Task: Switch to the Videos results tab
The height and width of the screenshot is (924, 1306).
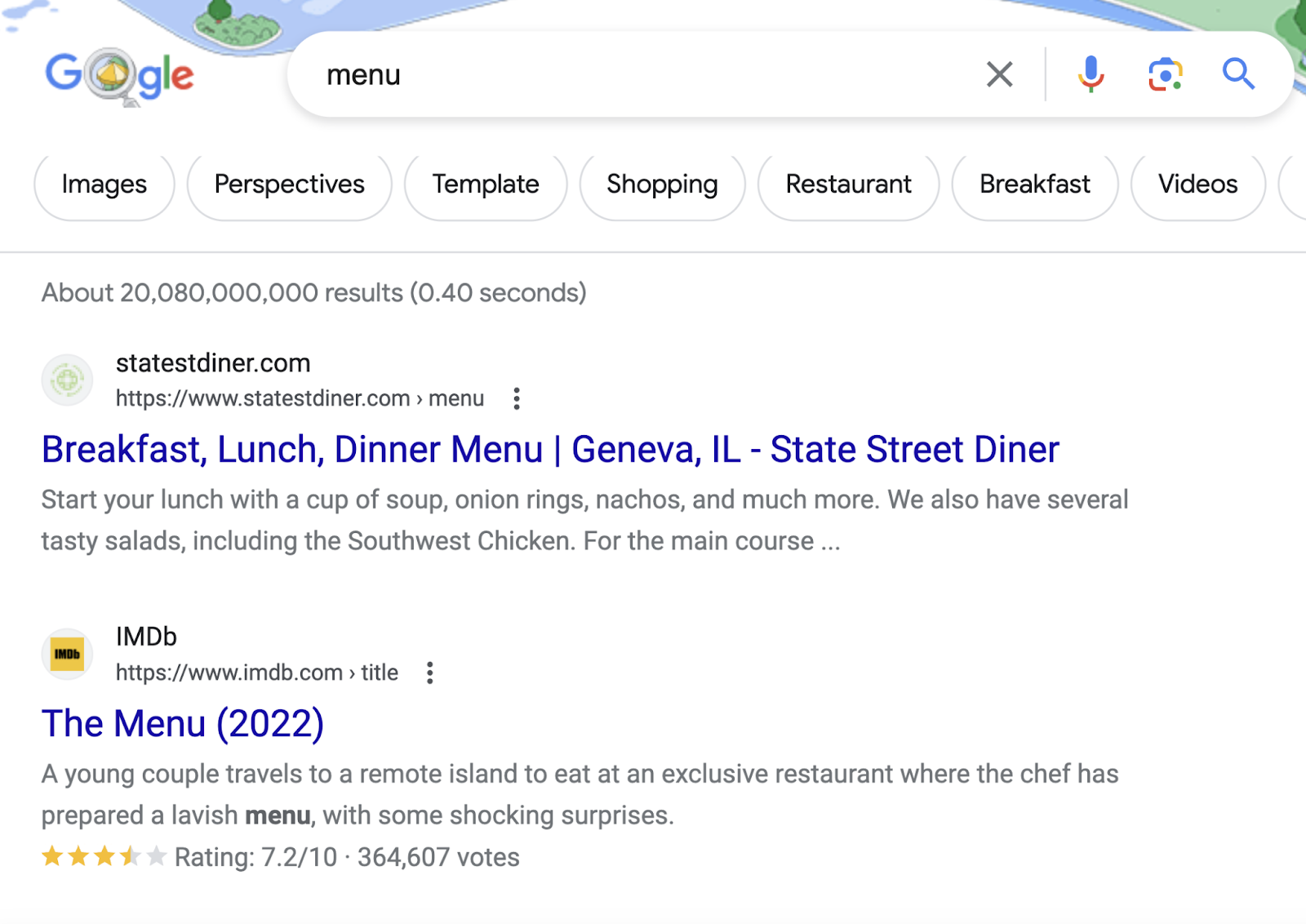Action: tap(1197, 184)
